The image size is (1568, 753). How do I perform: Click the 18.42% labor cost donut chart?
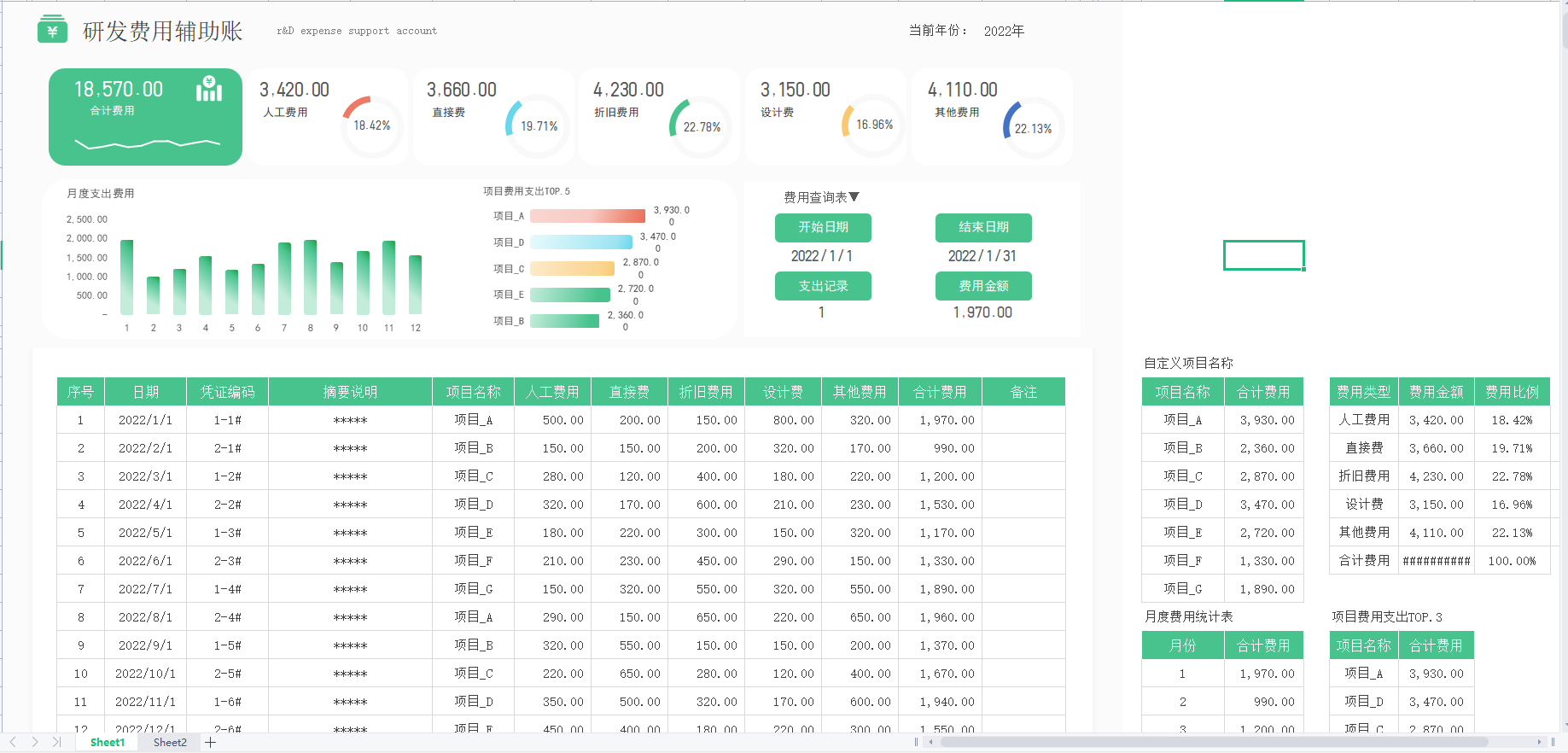point(371,125)
